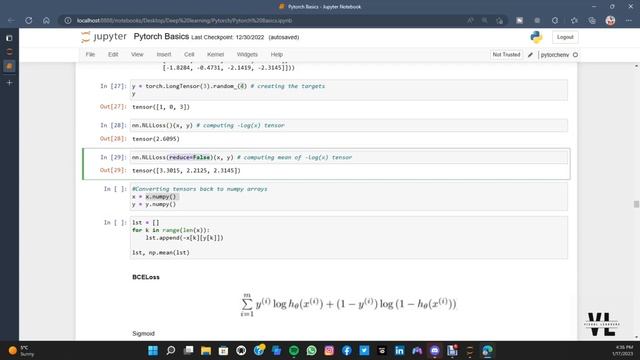Image resolution: width=640 pixels, height=360 pixels.
Task: Open Instagram from taskbar
Action: [329, 351]
